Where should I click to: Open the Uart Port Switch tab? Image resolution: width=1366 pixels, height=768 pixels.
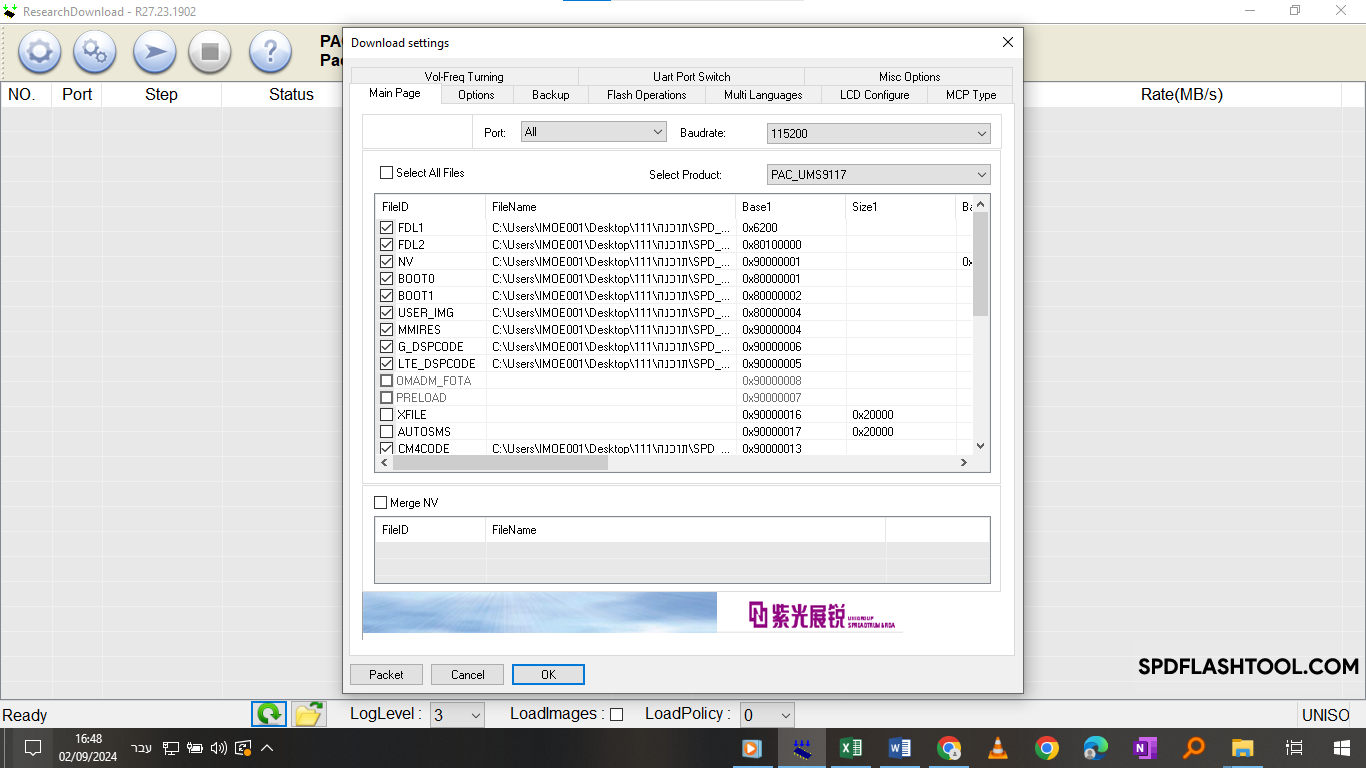click(x=691, y=77)
